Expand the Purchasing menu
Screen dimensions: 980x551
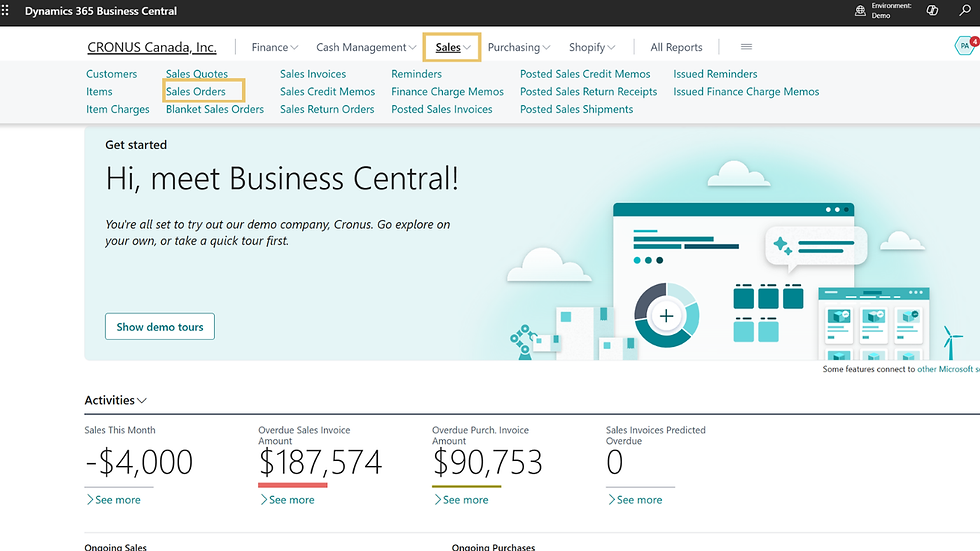(519, 47)
